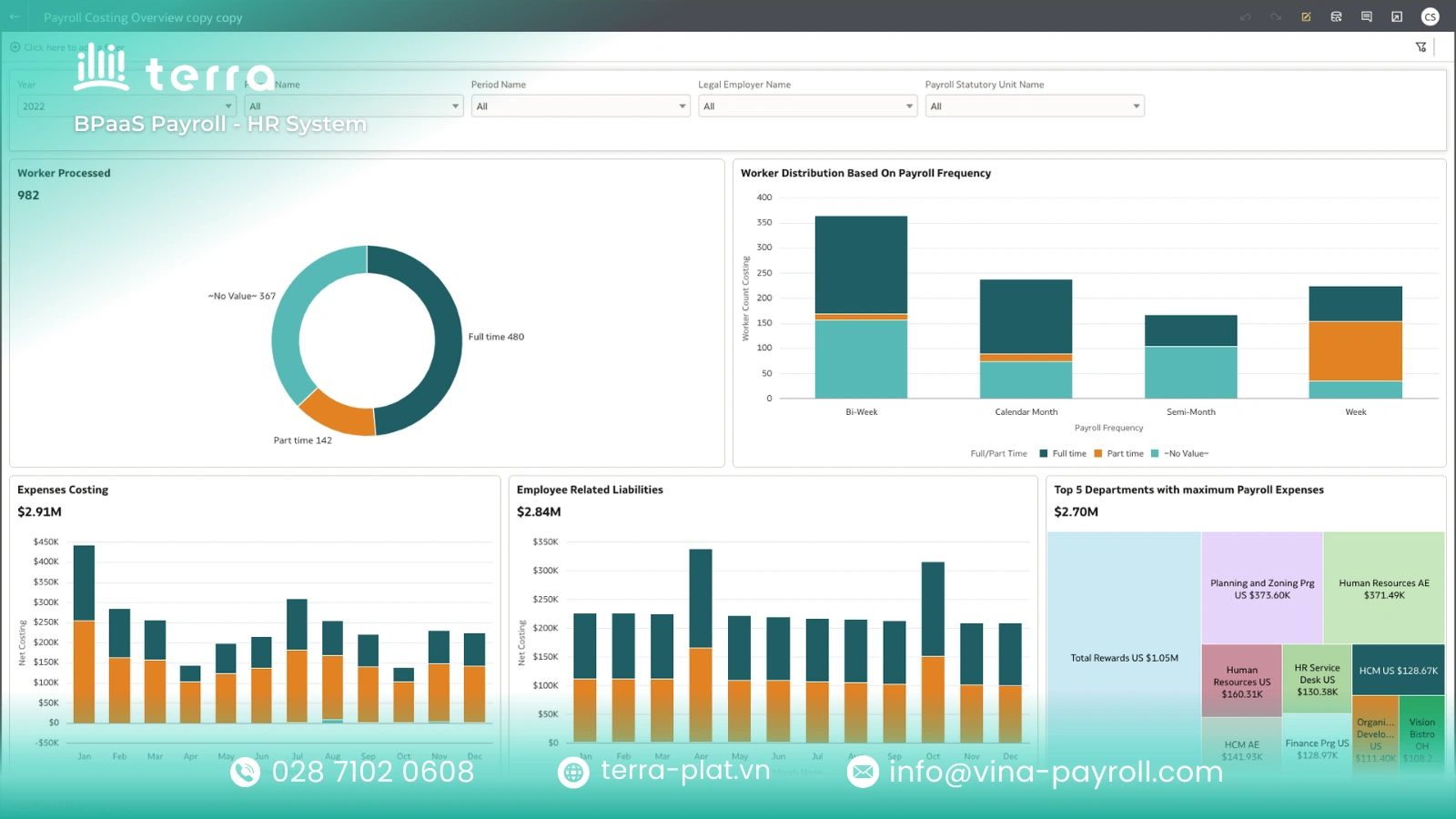
Task: Click the Week stacked bar
Action: tap(1355, 342)
